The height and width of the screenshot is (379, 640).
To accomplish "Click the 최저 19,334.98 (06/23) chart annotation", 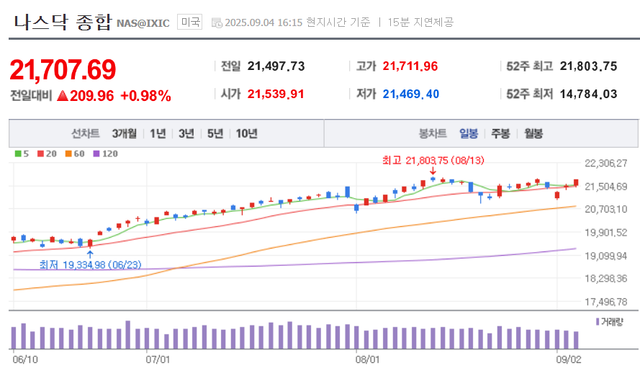I will [x=90, y=265].
